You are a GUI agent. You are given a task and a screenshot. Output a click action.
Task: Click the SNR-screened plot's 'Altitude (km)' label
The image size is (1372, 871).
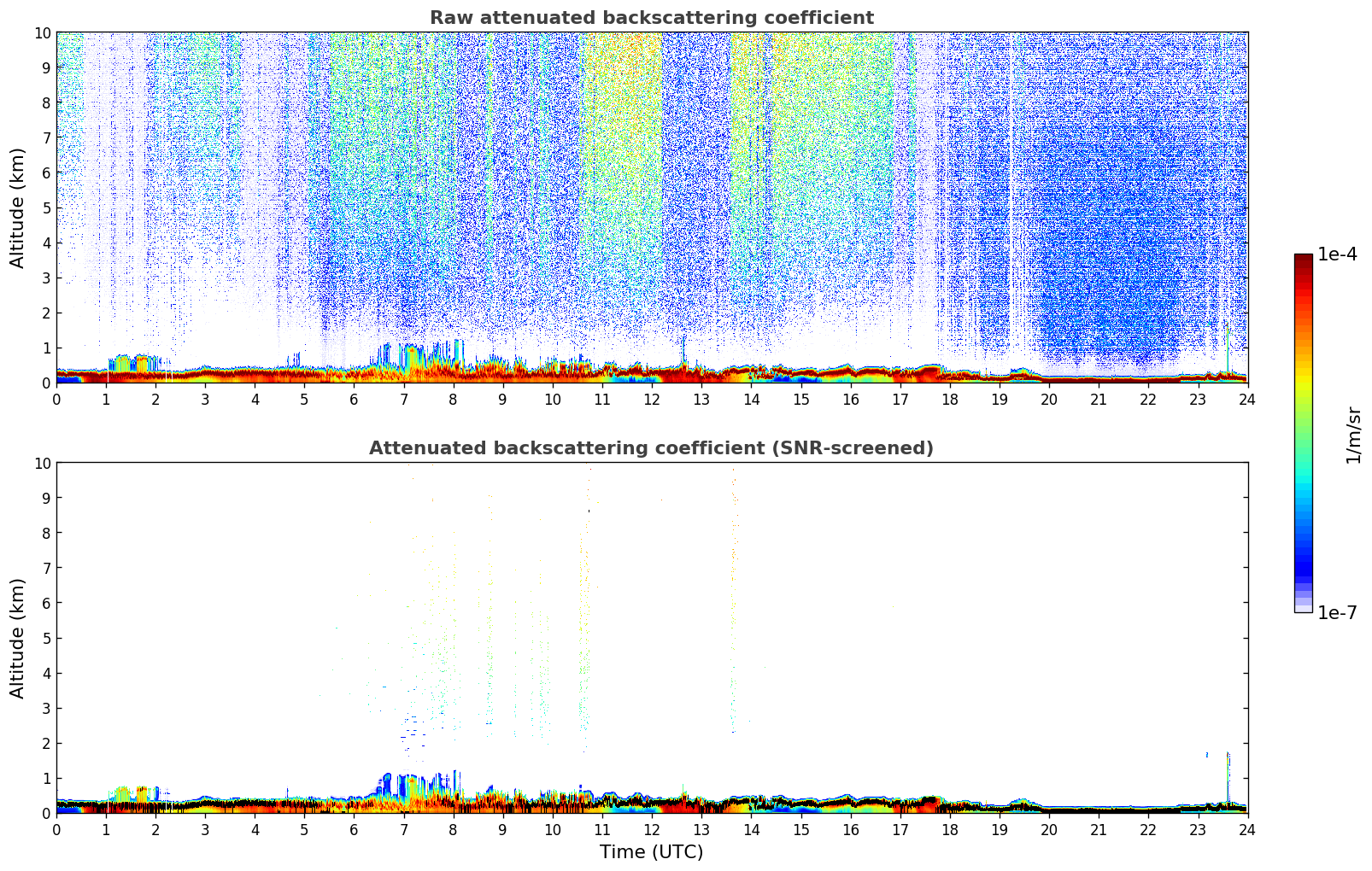click(x=17, y=638)
